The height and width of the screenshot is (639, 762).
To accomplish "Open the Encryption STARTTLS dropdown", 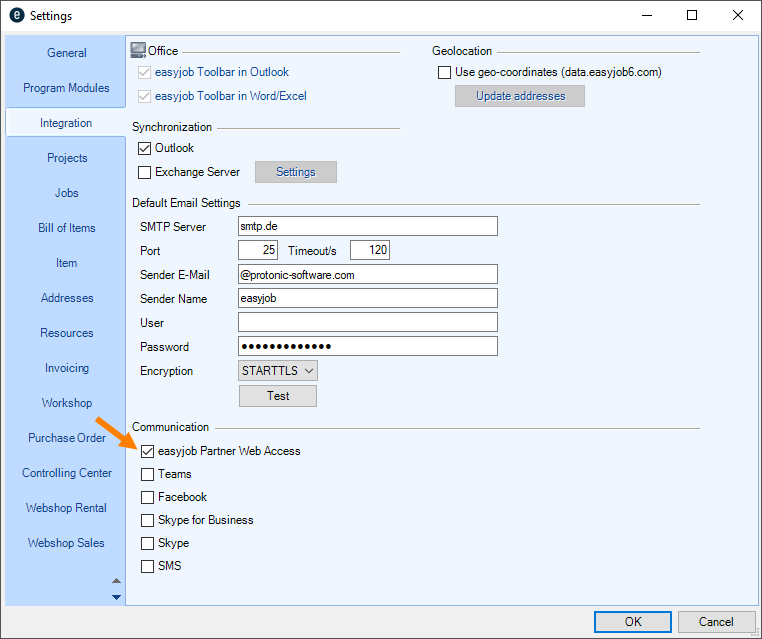I will pos(278,371).
